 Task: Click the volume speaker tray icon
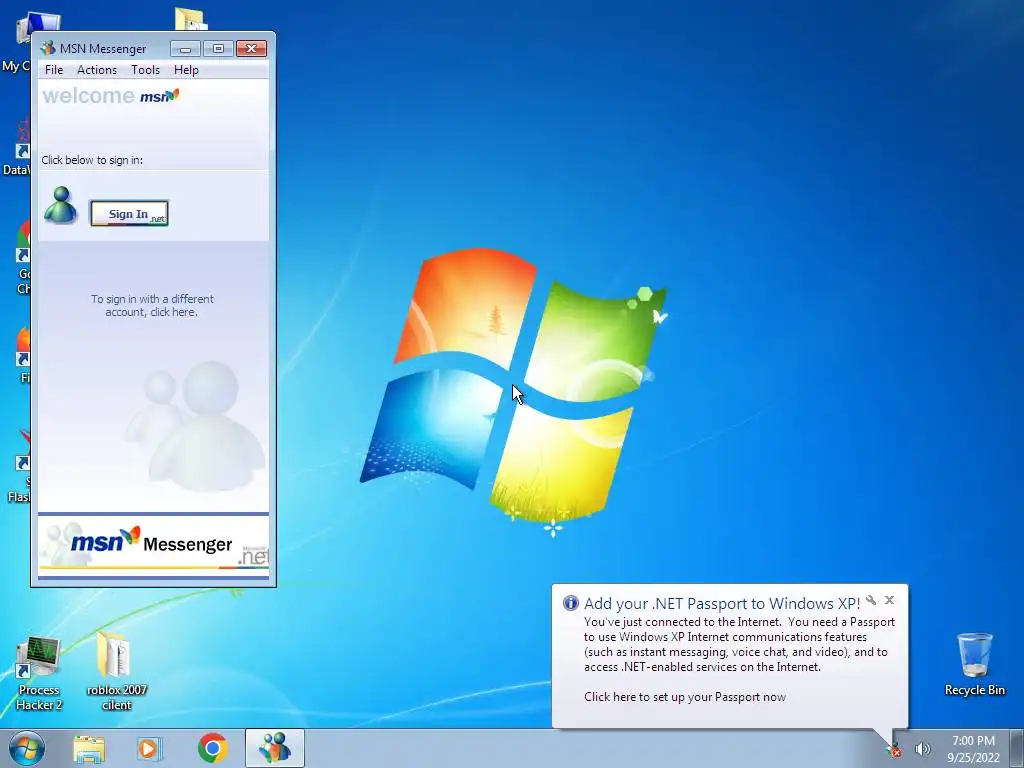tap(922, 749)
